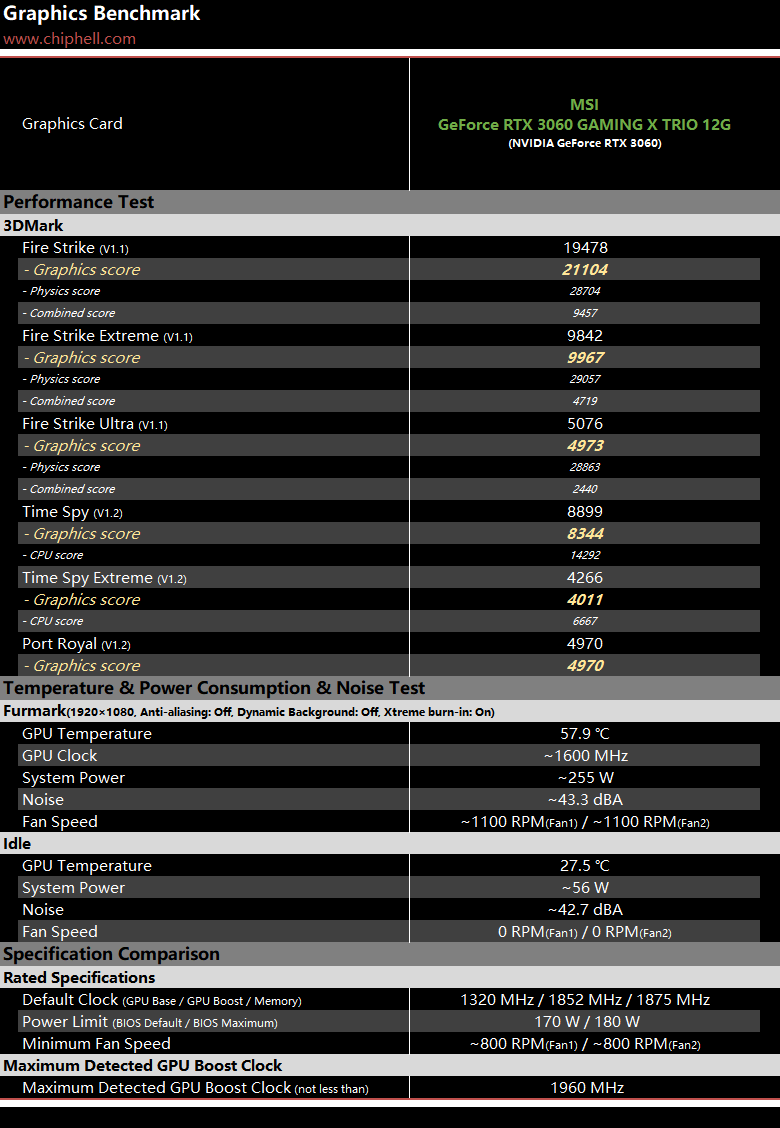Select the Power Limit row label
Viewport: 780px width, 1128px height.
pyautogui.click(x=149, y=1022)
